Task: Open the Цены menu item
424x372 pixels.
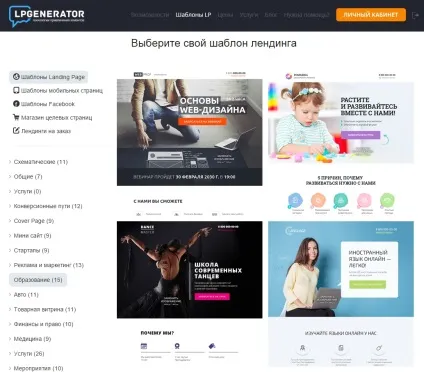Action: [225, 15]
